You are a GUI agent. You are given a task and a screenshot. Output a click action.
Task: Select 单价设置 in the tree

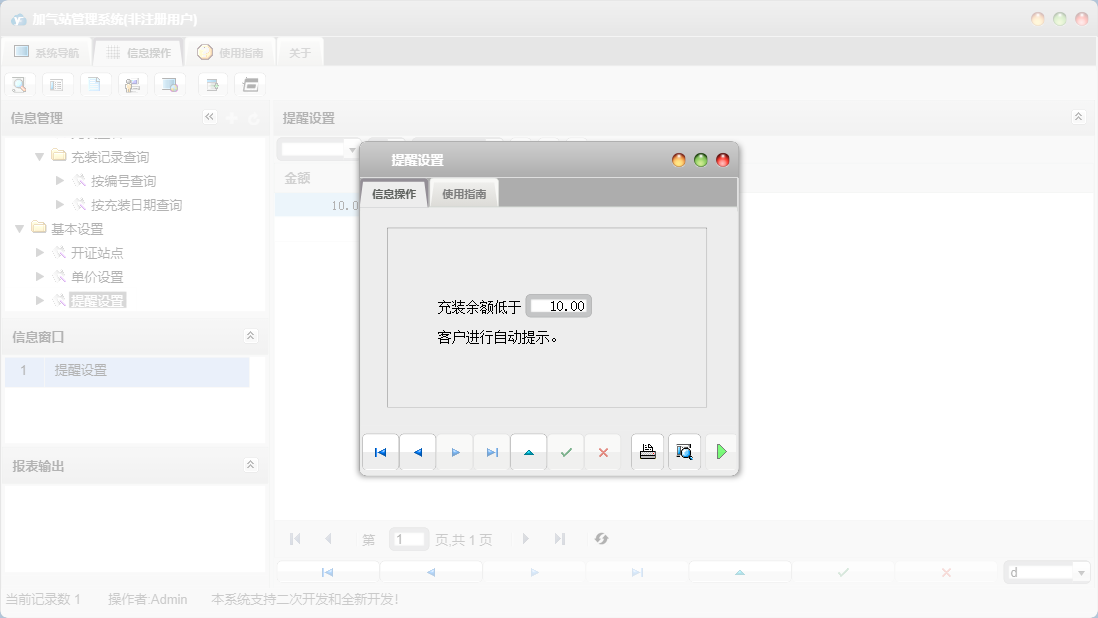[97, 277]
